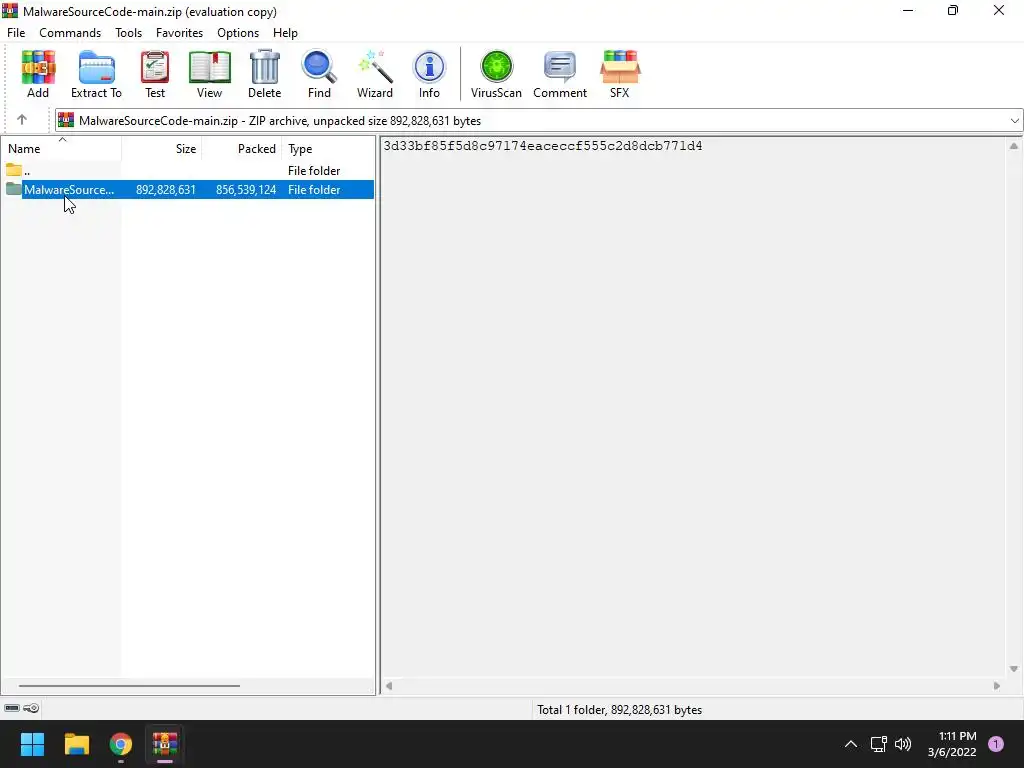Open the network tray icon

tap(878, 744)
